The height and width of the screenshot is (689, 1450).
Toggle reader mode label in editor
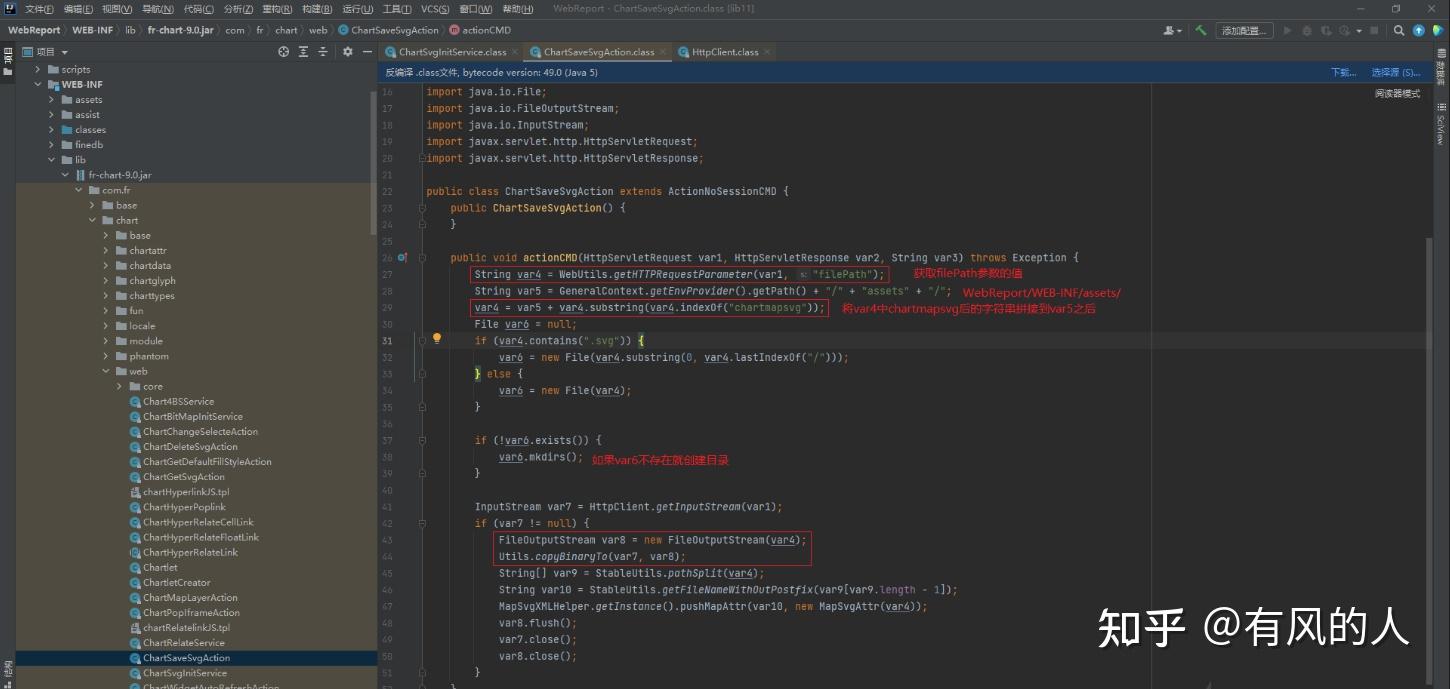[x=1397, y=94]
